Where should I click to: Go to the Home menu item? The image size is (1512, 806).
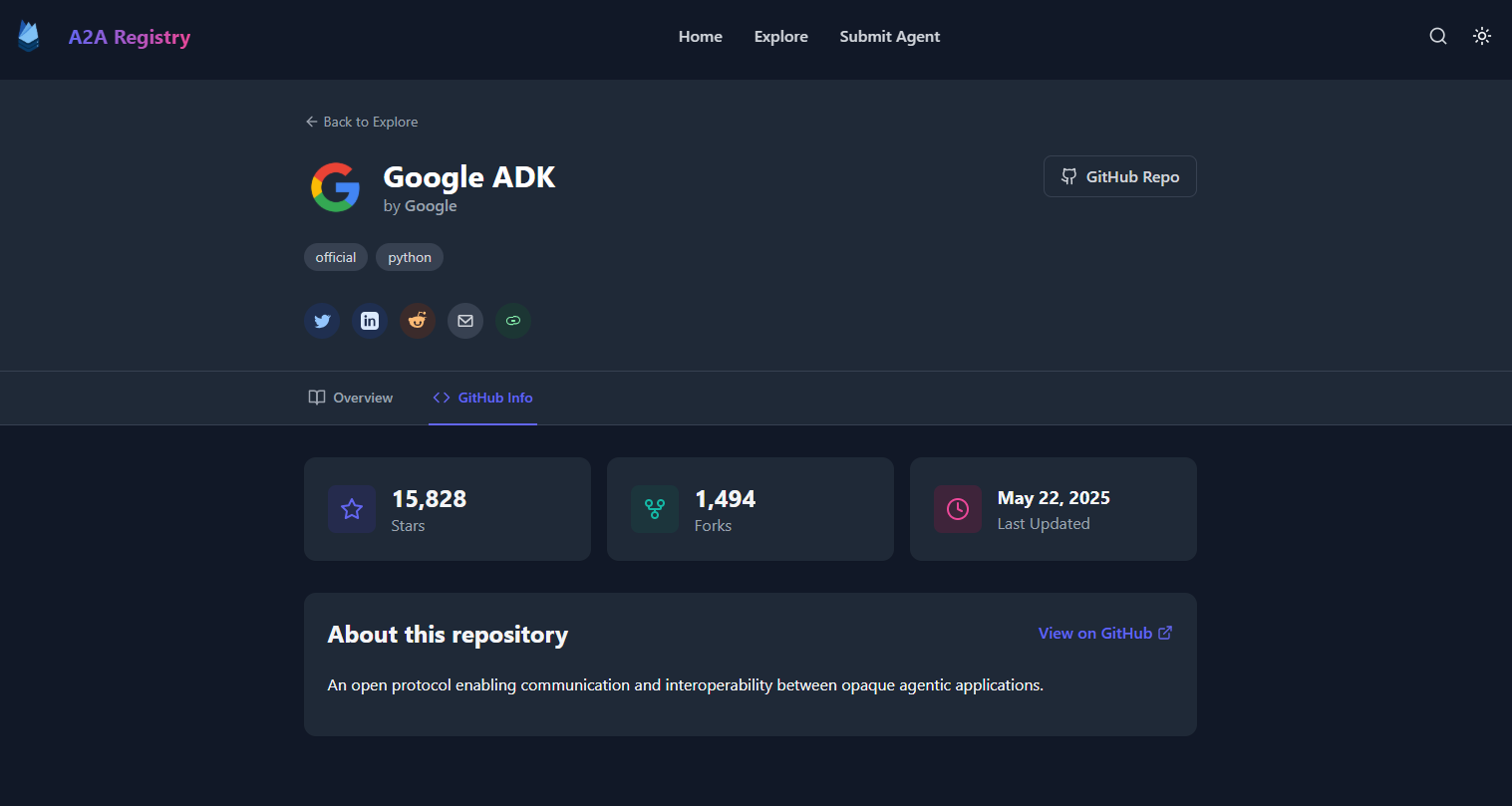coord(701,37)
